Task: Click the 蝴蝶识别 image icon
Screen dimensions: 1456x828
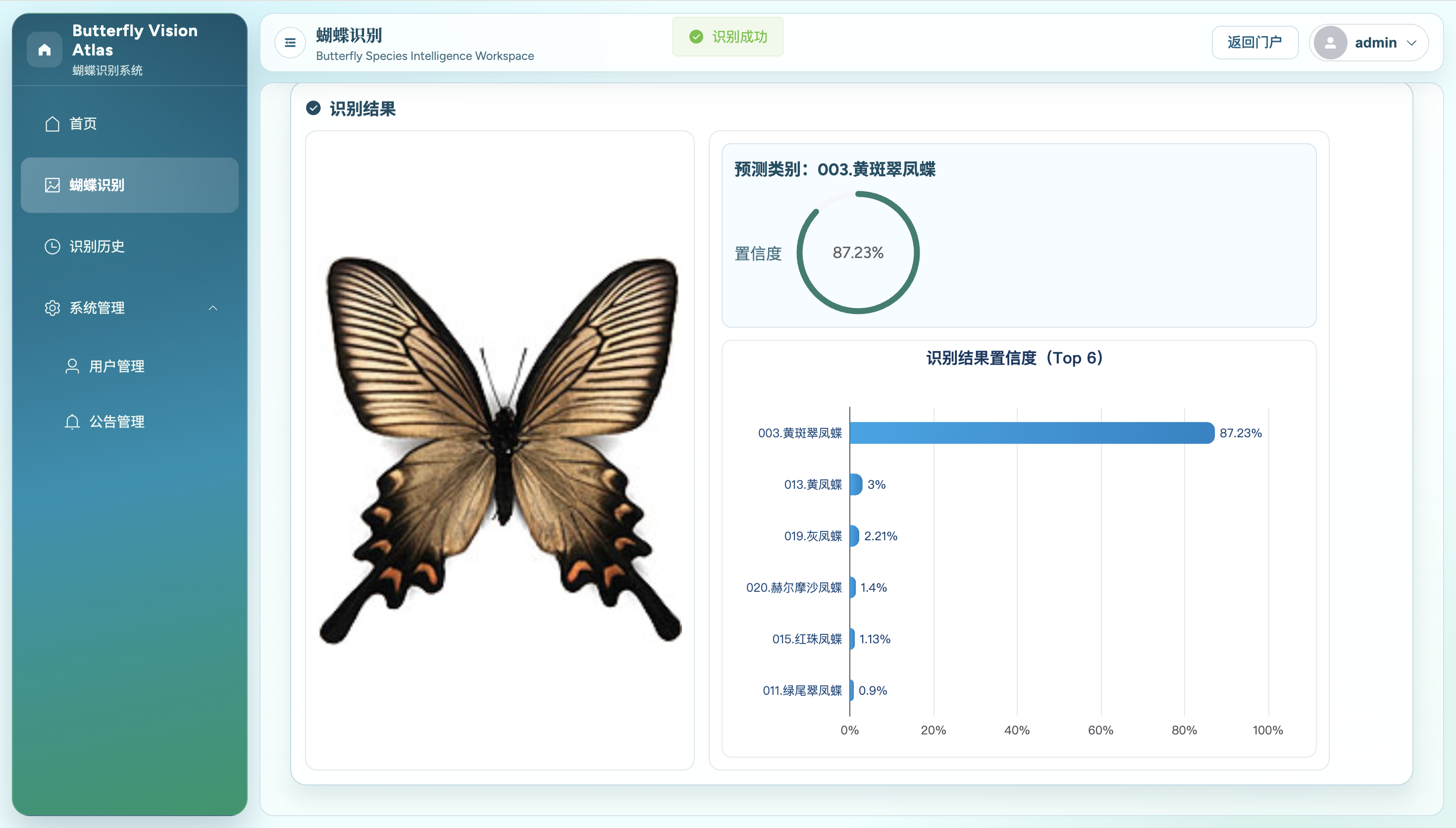Action: coord(52,185)
